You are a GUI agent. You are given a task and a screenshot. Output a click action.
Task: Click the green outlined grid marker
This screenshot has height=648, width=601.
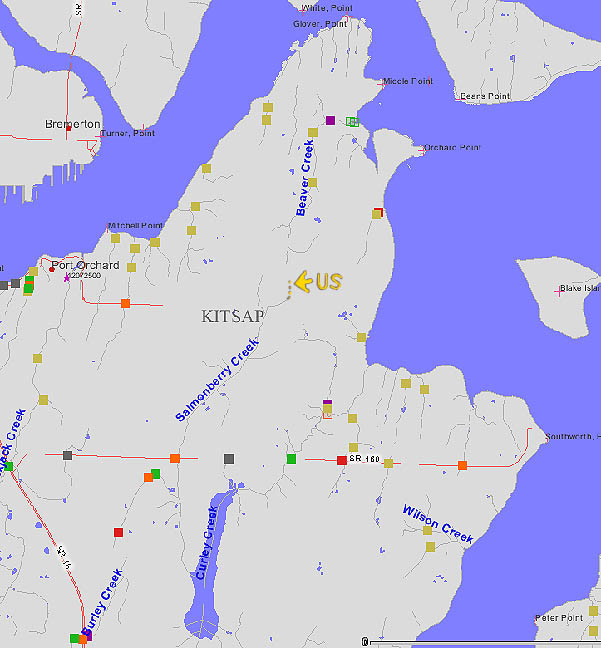tap(352, 122)
